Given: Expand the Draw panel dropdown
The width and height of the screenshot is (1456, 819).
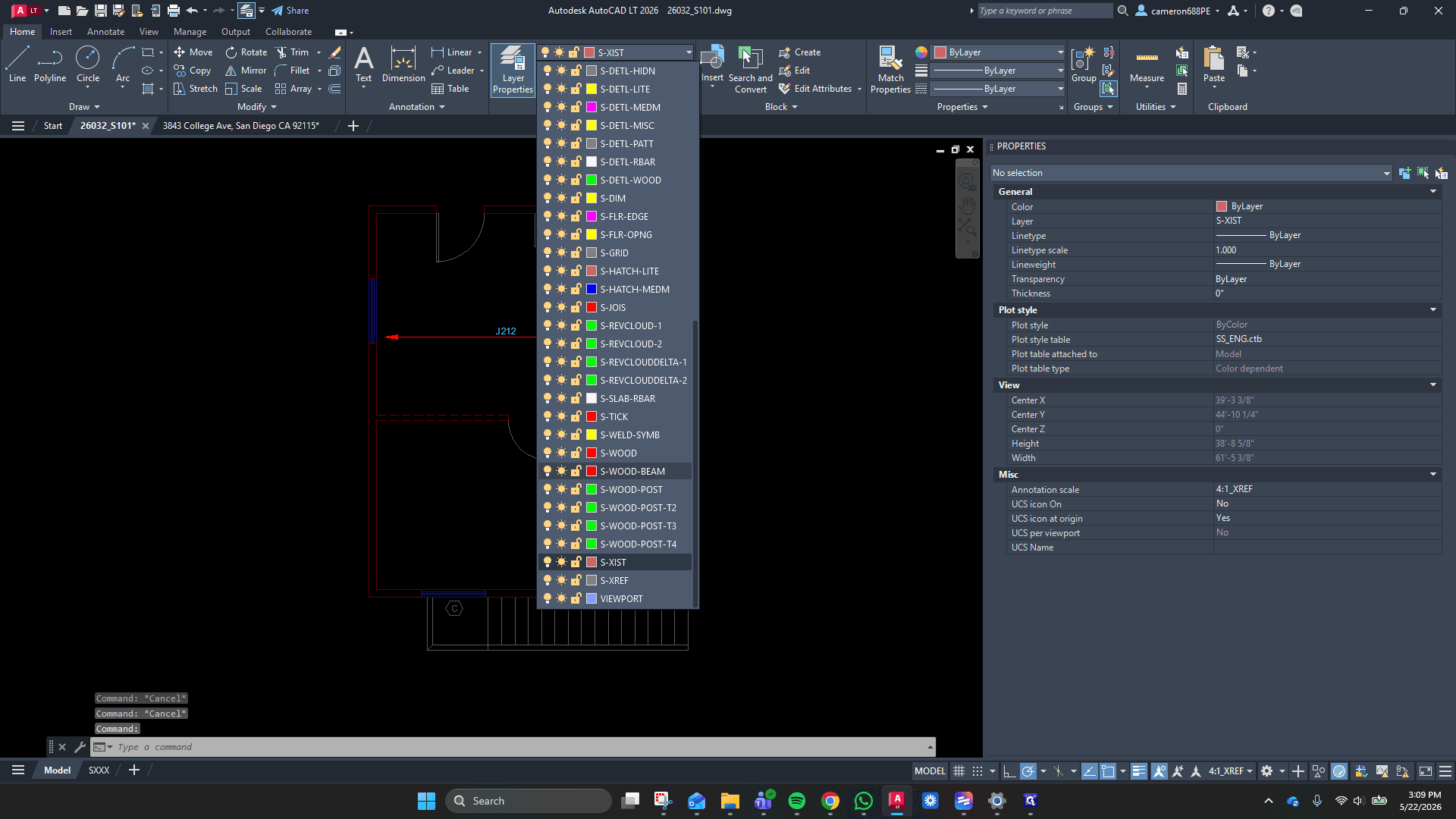Looking at the screenshot, I should pyautogui.click(x=84, y=107).
